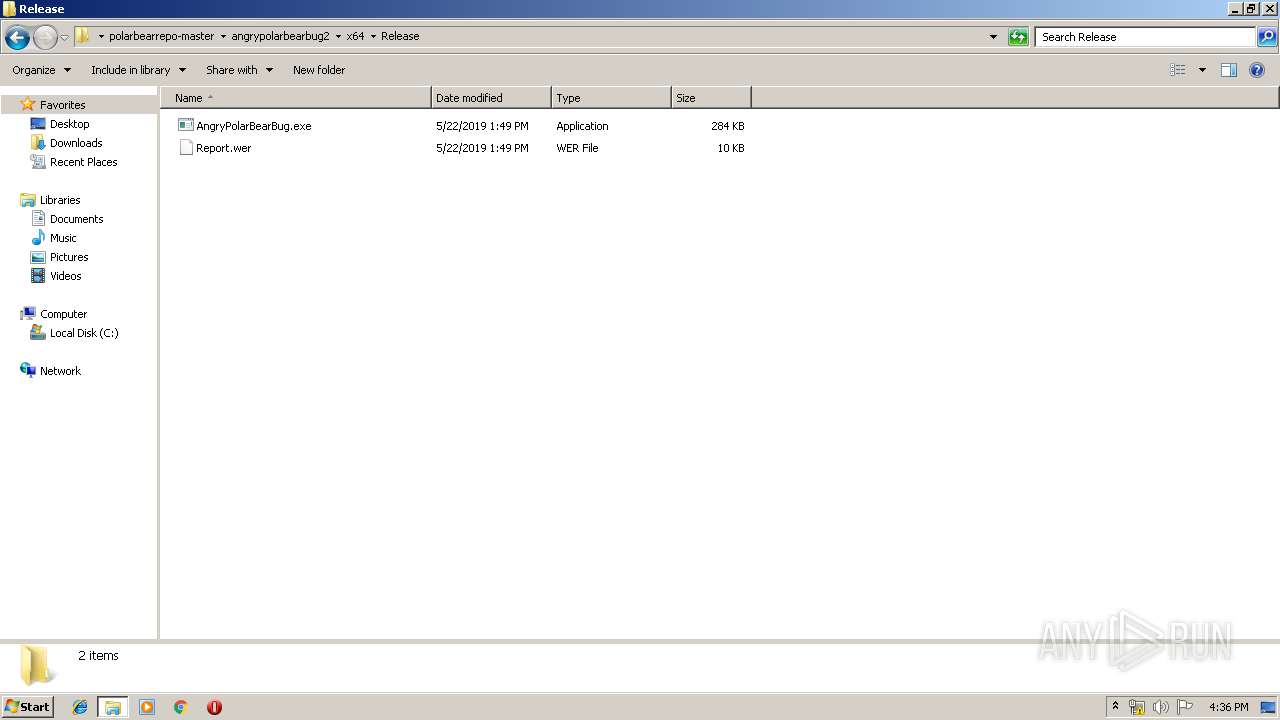Select AngryPolarBearBug.exe file
The width and height of the screenshot is (1280, 720).
pyautogui.click(x=253, y=126)
